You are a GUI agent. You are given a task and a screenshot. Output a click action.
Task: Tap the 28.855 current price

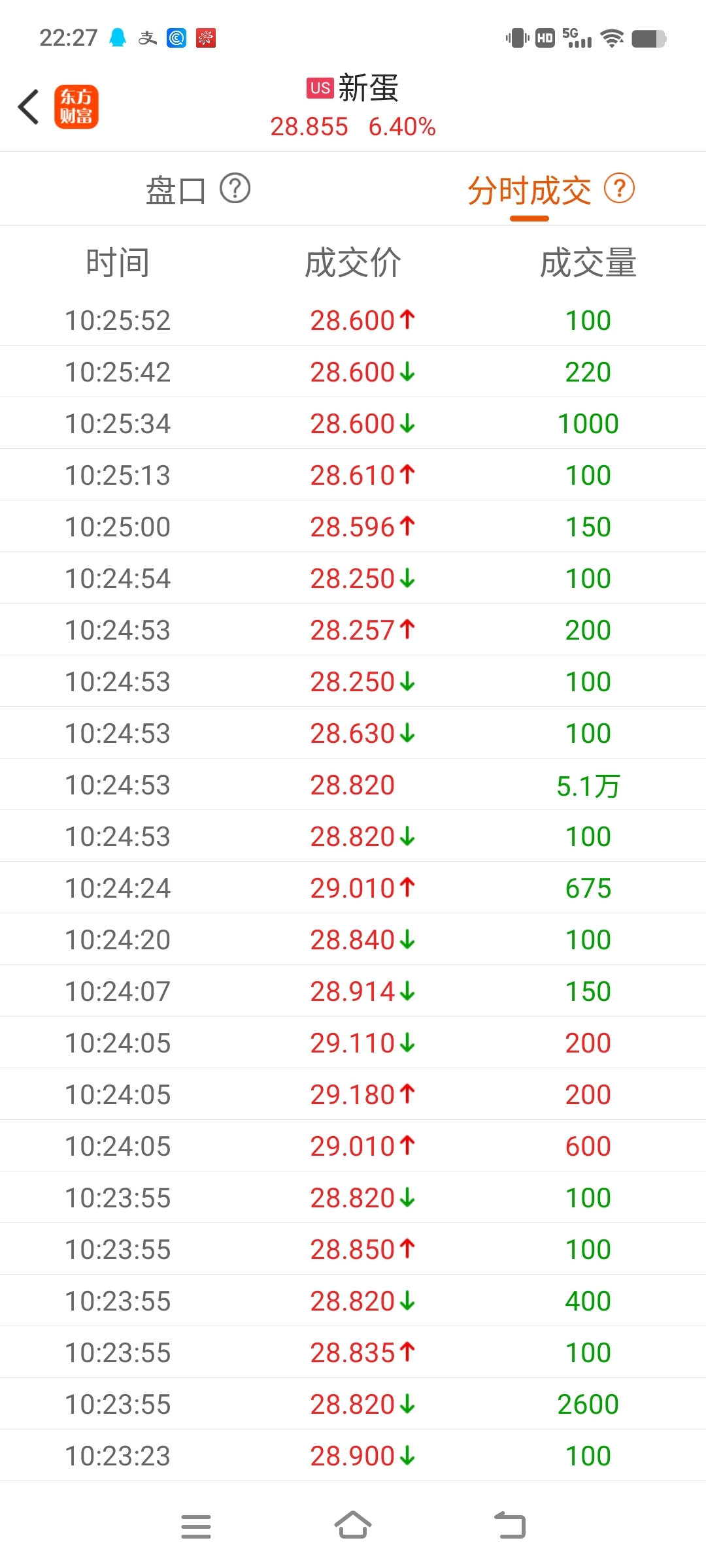tap(309, 127)
